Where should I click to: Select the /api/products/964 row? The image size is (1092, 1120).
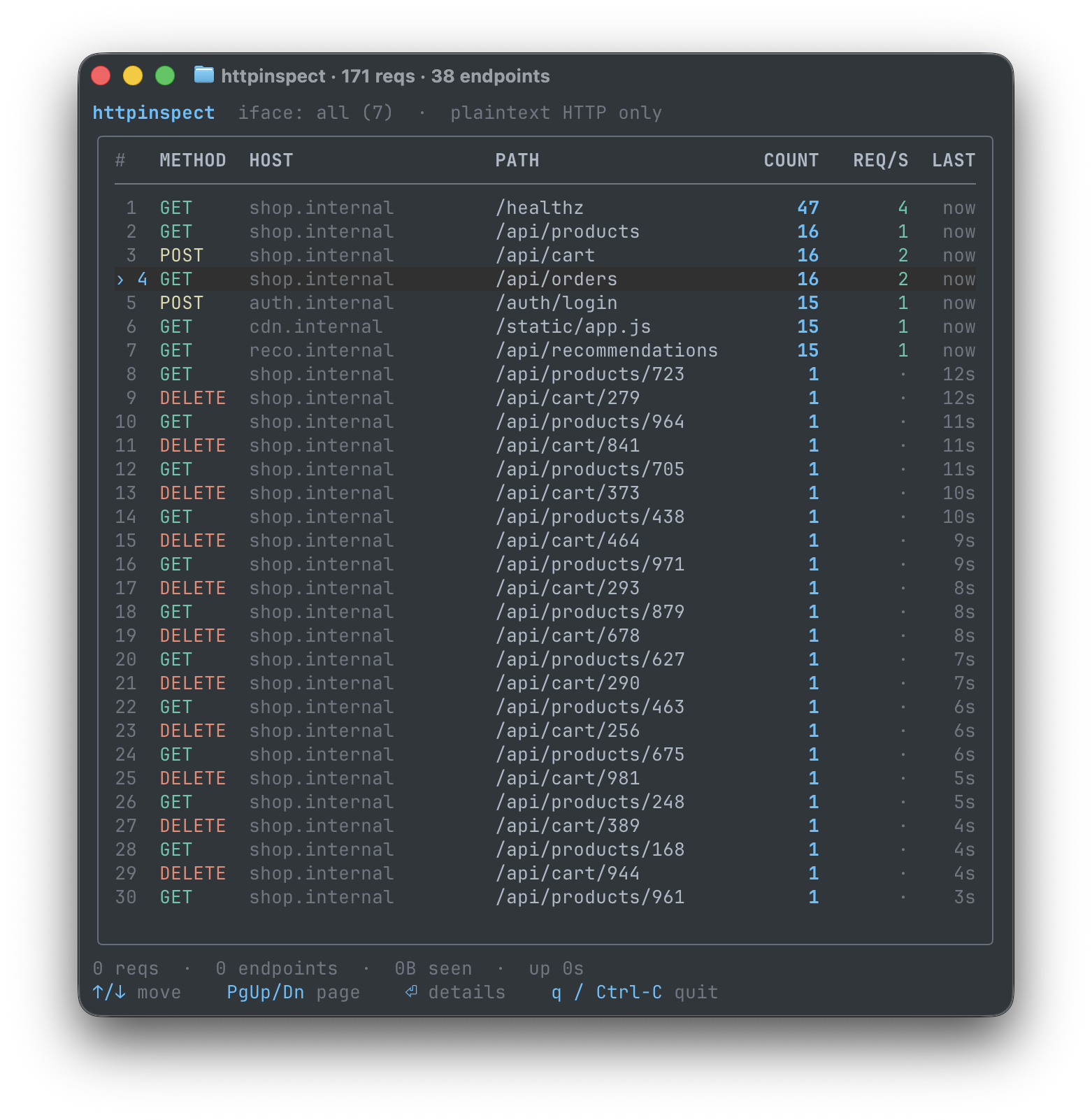click(545, 422)
